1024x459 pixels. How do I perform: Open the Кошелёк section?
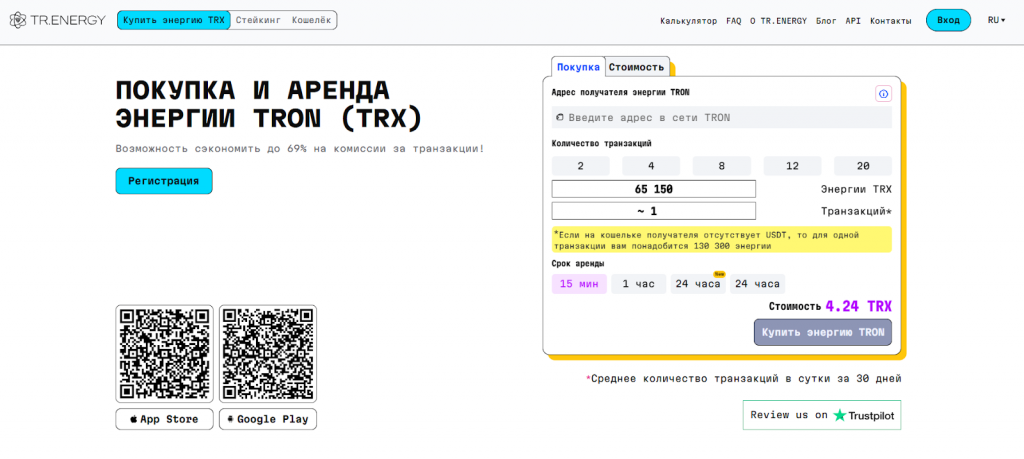click(x=312, y=20)
